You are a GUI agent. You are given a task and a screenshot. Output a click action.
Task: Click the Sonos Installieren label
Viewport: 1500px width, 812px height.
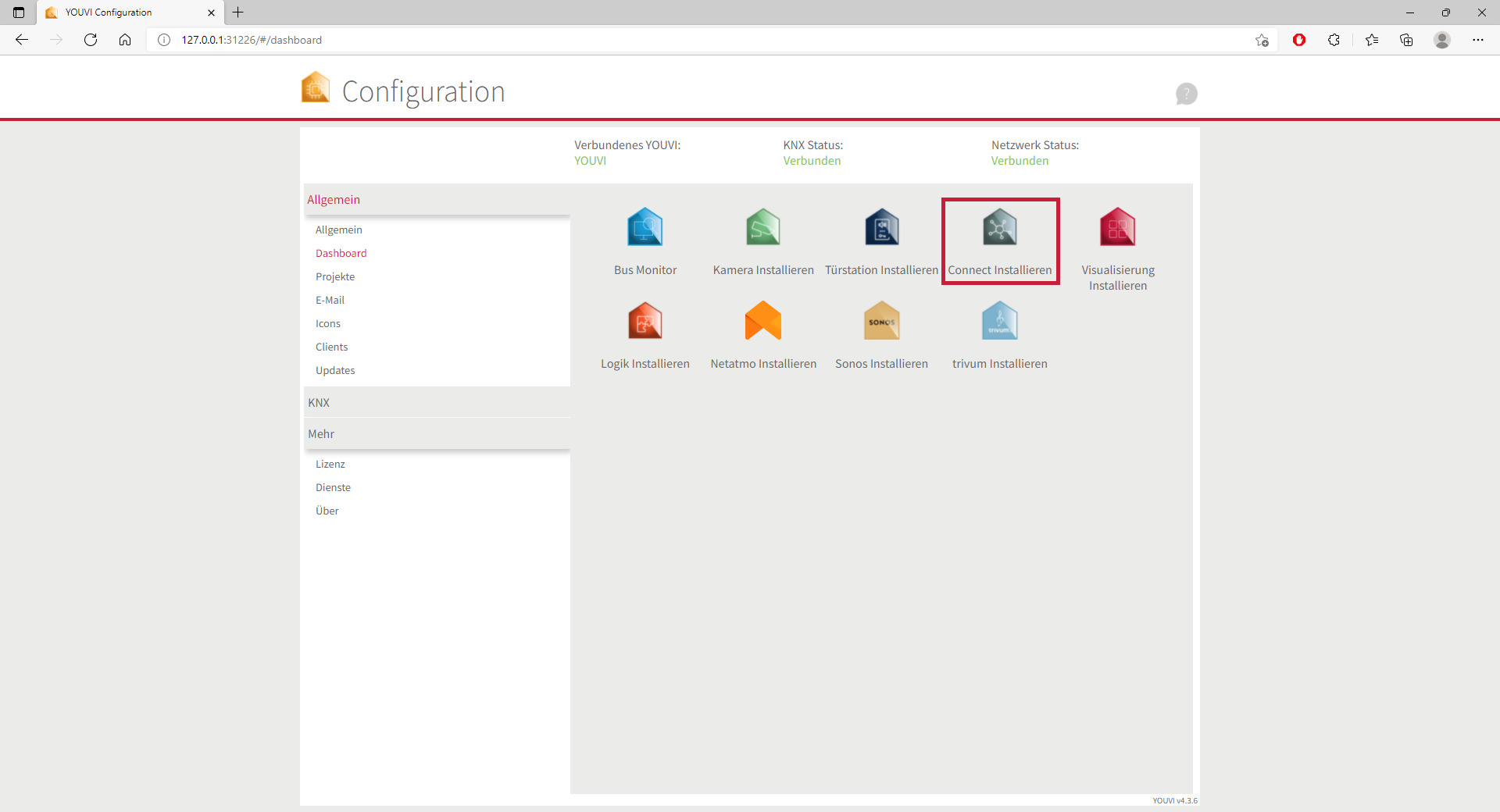[x=882, y=364]
